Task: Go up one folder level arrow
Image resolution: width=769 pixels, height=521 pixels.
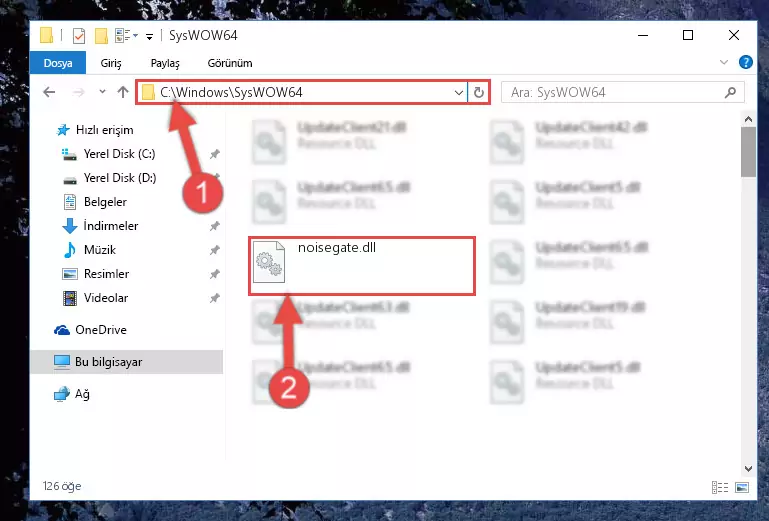Action: coord(123,92)
